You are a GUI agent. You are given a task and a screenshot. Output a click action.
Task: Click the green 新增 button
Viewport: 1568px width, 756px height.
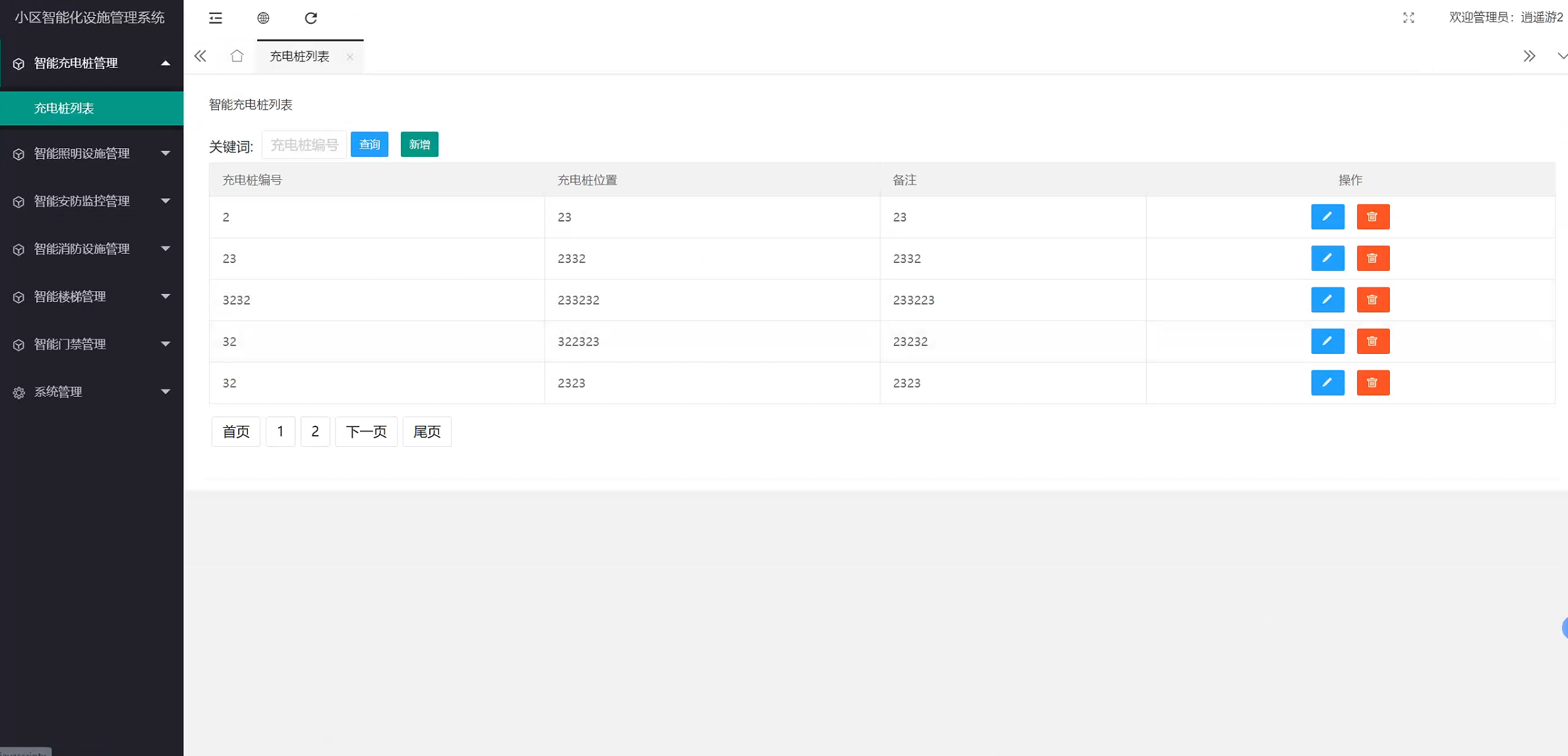pos(419,144)
